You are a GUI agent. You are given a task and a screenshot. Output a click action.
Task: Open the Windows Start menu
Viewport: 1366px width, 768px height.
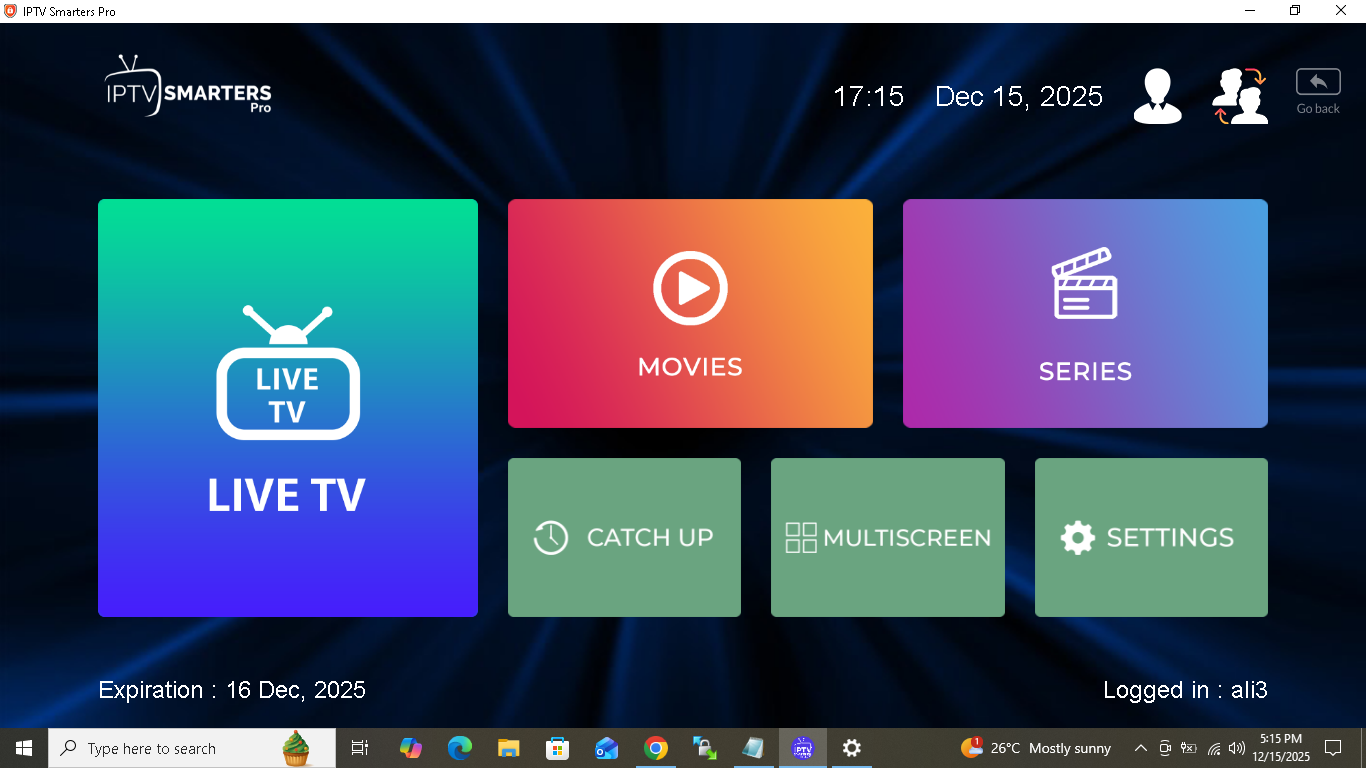(24, 748)
